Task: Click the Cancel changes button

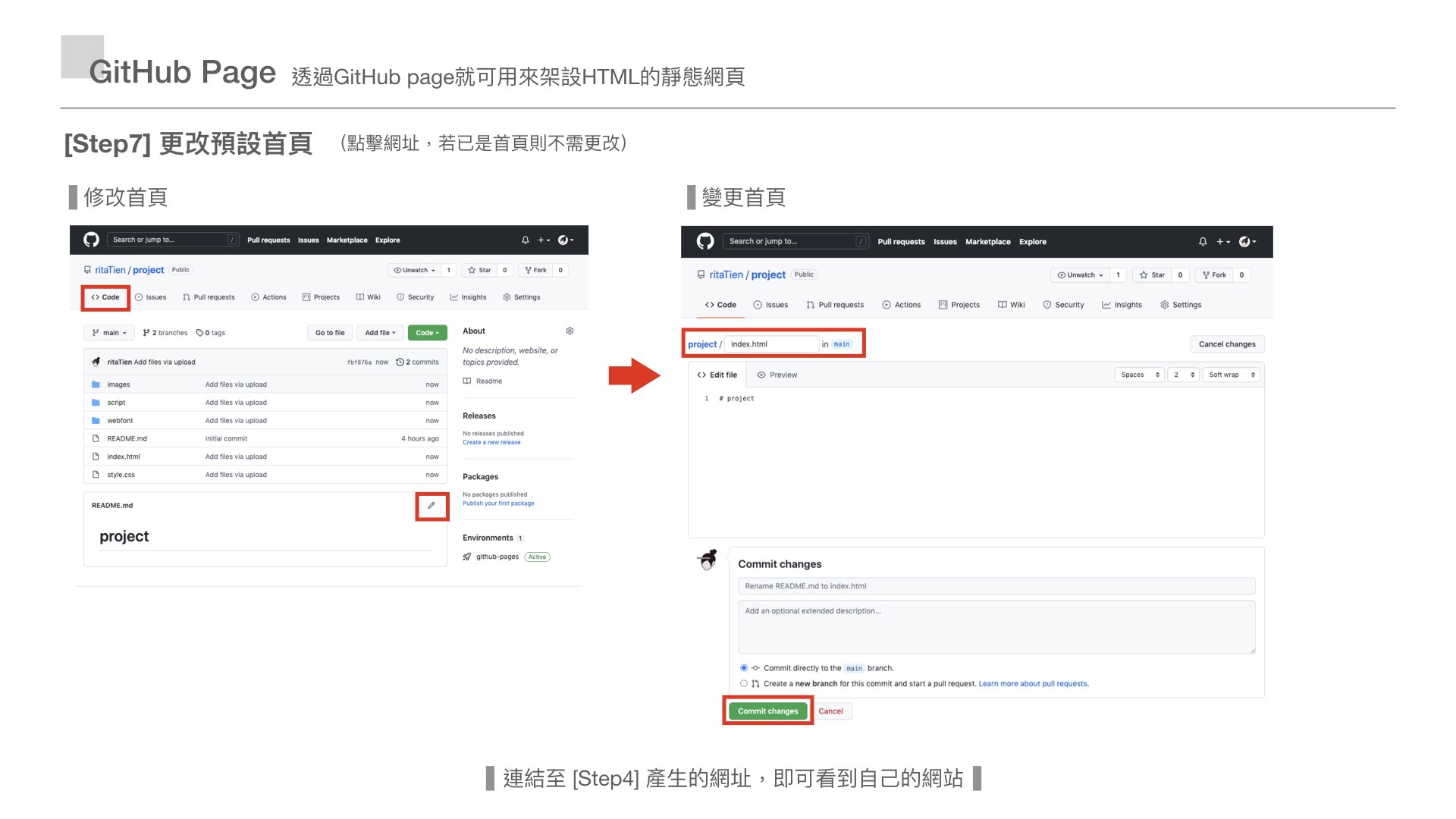Action: (1226, 344)
